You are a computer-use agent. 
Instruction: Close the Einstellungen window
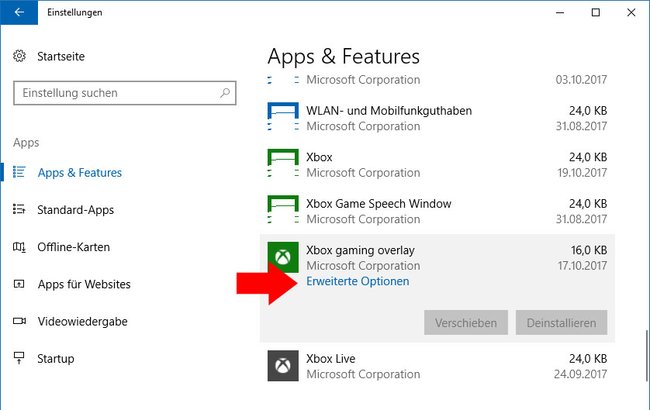pos(631,12)
